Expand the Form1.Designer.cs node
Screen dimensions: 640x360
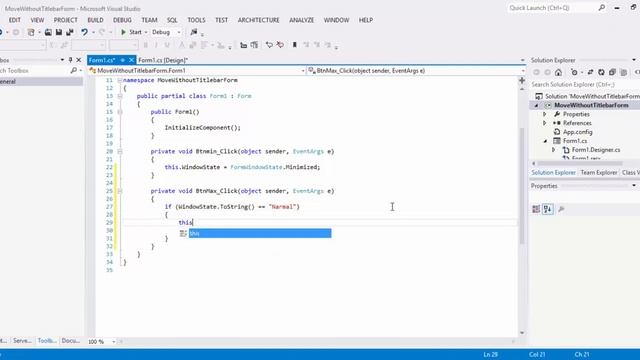click(553, 150)
